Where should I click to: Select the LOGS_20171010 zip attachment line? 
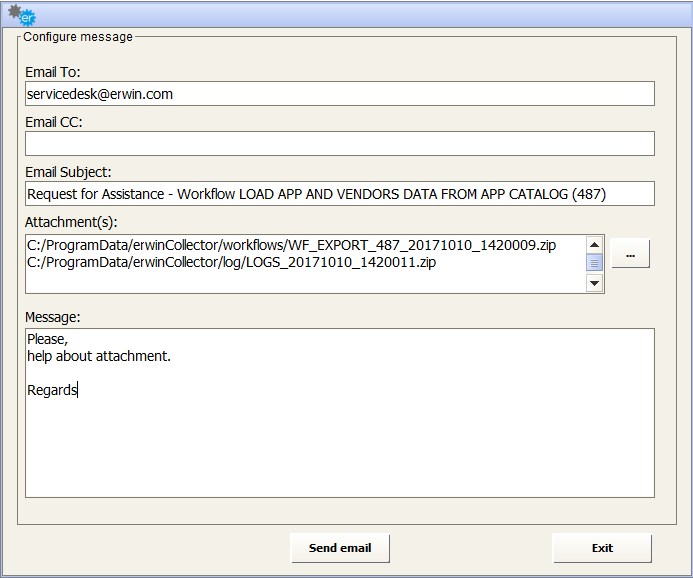pyautogui.click(x=232, y=263)
